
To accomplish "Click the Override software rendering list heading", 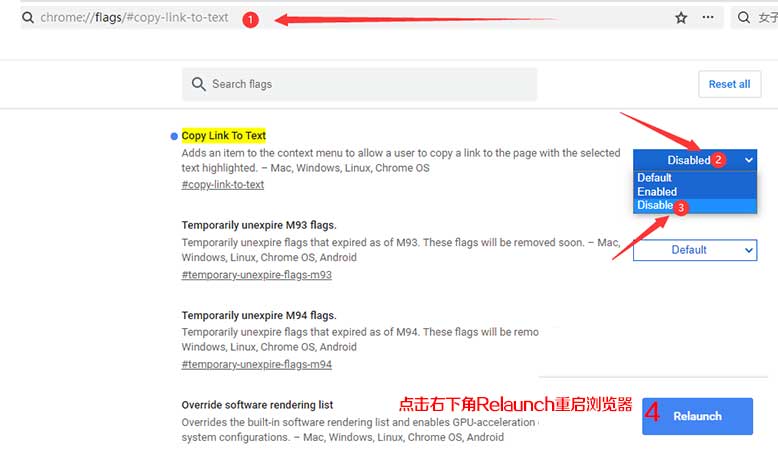I will pyautogui.click(x=257, y=405).
